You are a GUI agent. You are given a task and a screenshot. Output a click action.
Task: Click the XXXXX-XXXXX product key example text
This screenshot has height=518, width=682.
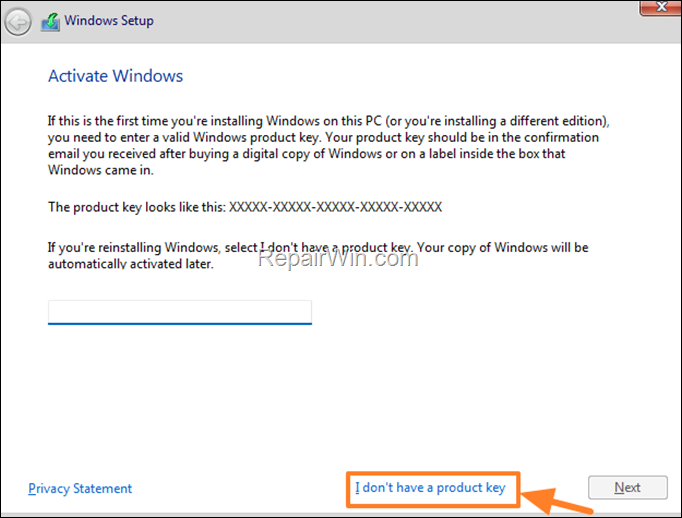[x=335, y=207]
